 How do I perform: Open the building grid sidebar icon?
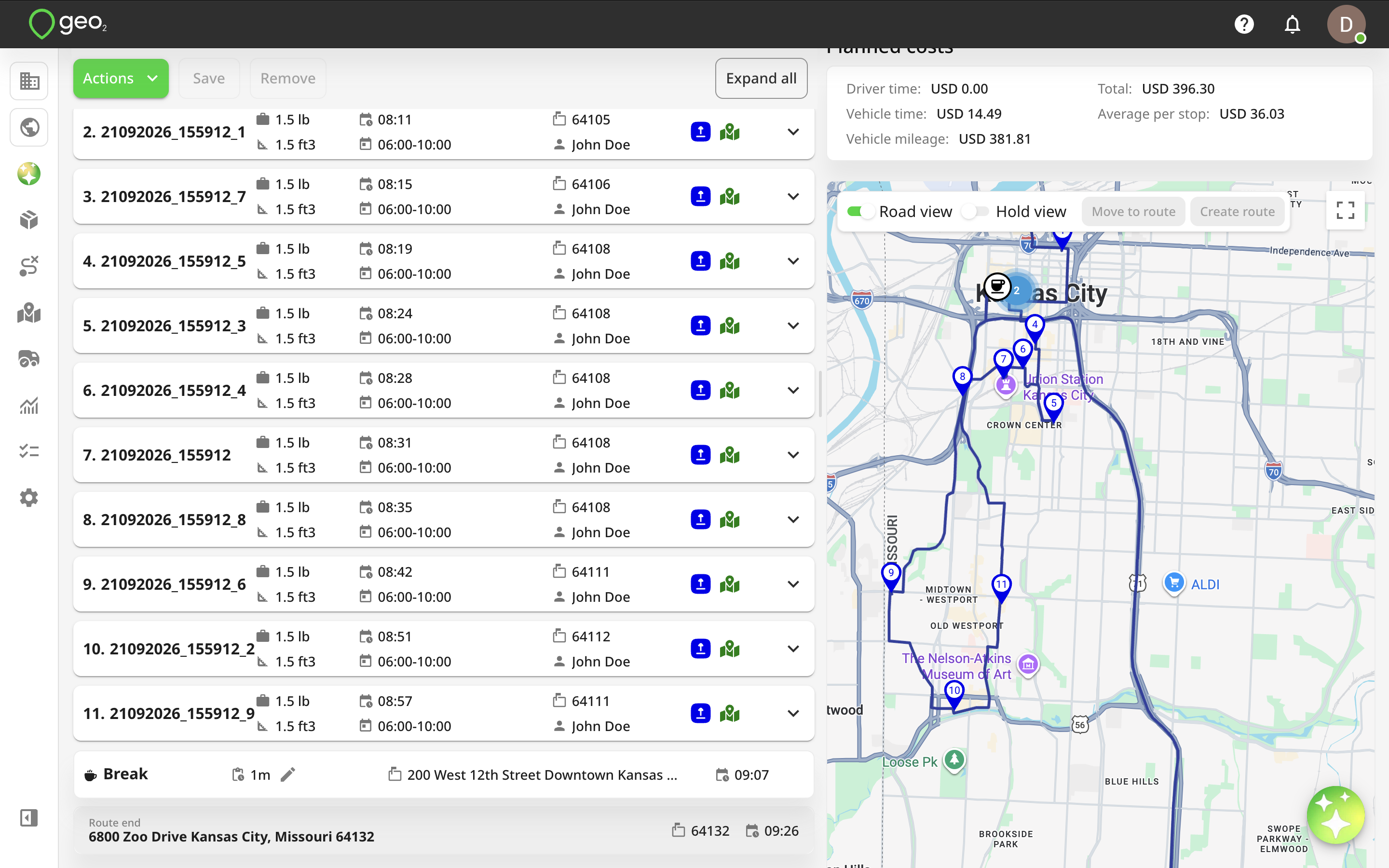[29, 81]
